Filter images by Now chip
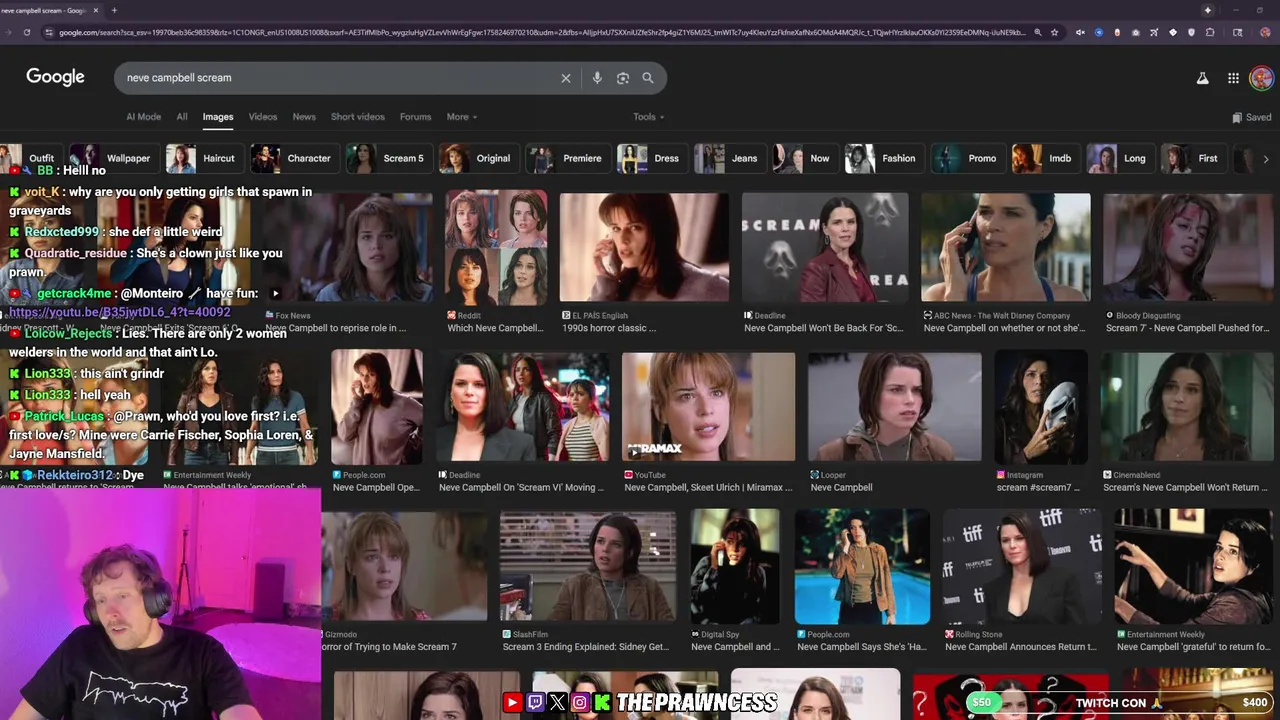 coord(804,158)
